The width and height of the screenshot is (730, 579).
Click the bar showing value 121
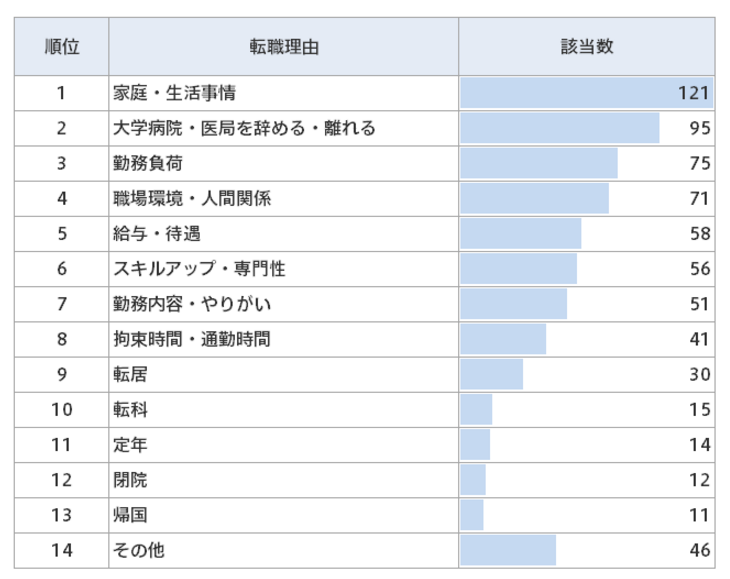(x=585, y=94)
